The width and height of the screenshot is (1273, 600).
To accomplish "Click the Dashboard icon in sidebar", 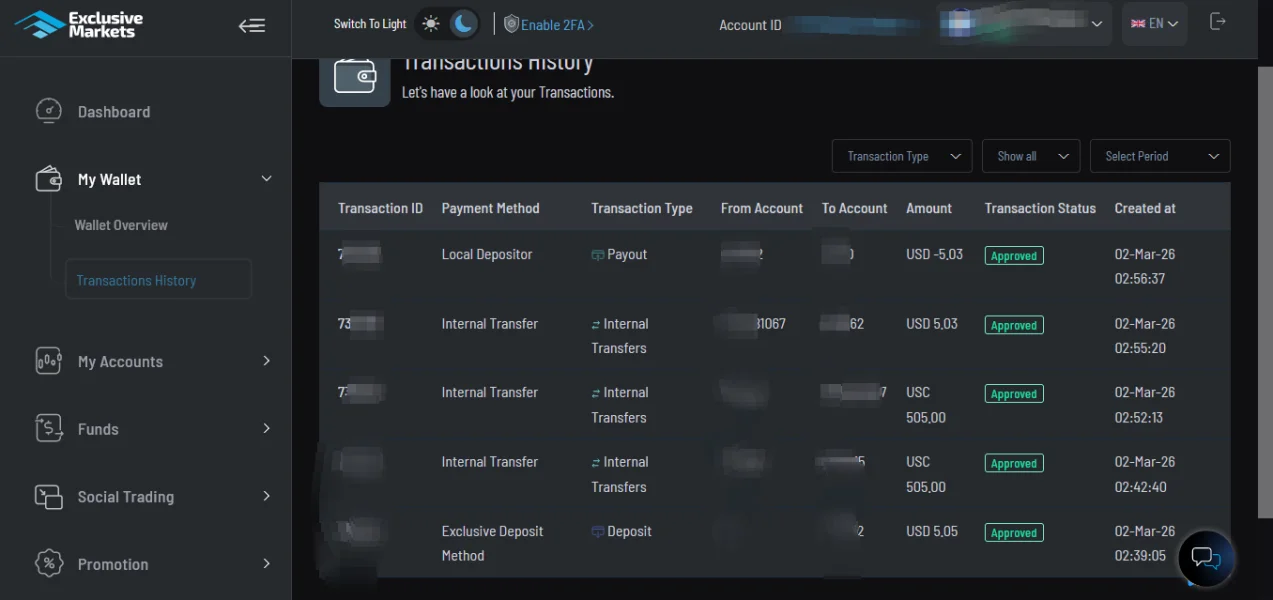I will tap(48, 112).
